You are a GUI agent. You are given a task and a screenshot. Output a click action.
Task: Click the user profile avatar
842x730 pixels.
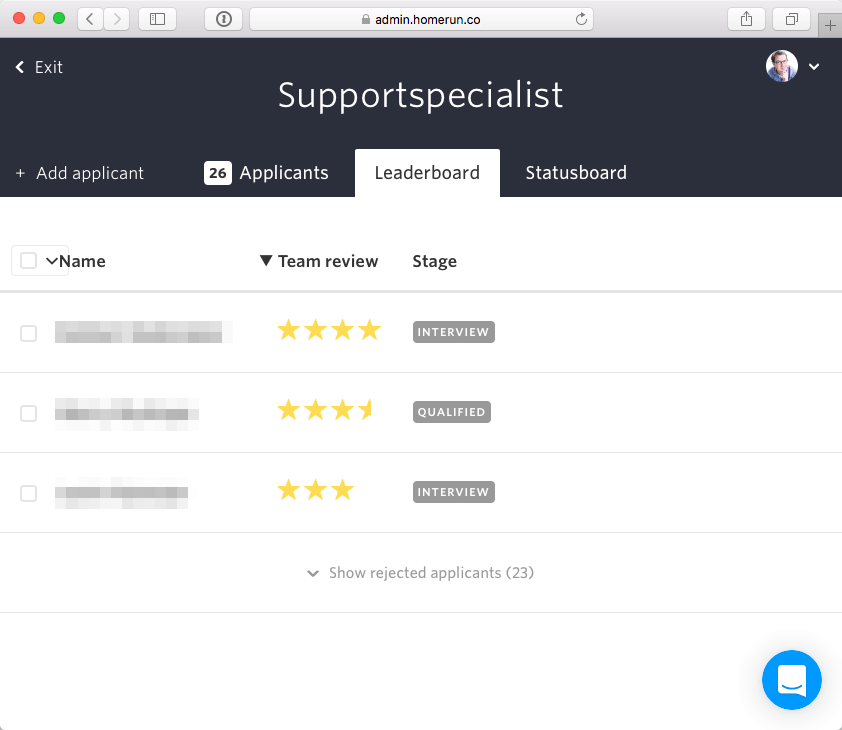click(x=782, y=66)
